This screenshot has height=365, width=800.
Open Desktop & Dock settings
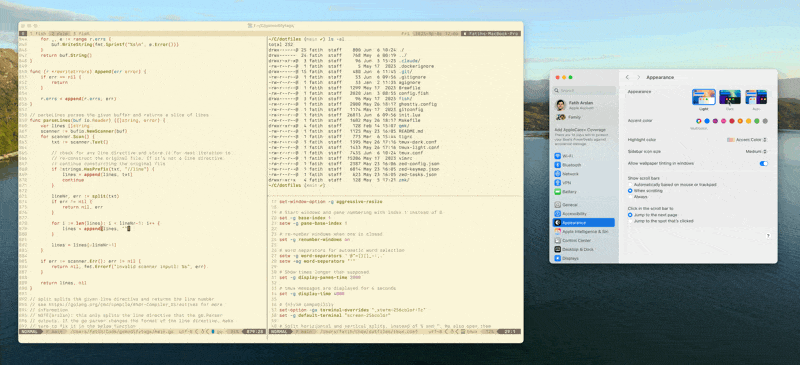pyautogui.click(x=584, y=249)
